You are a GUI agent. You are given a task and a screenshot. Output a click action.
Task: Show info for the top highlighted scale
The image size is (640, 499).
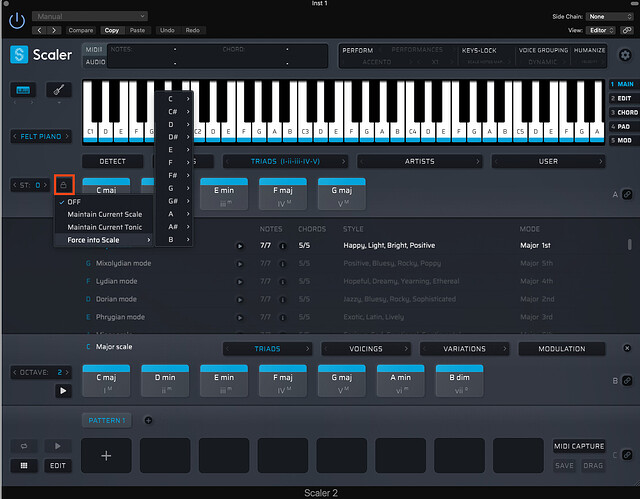pos(282,246)
